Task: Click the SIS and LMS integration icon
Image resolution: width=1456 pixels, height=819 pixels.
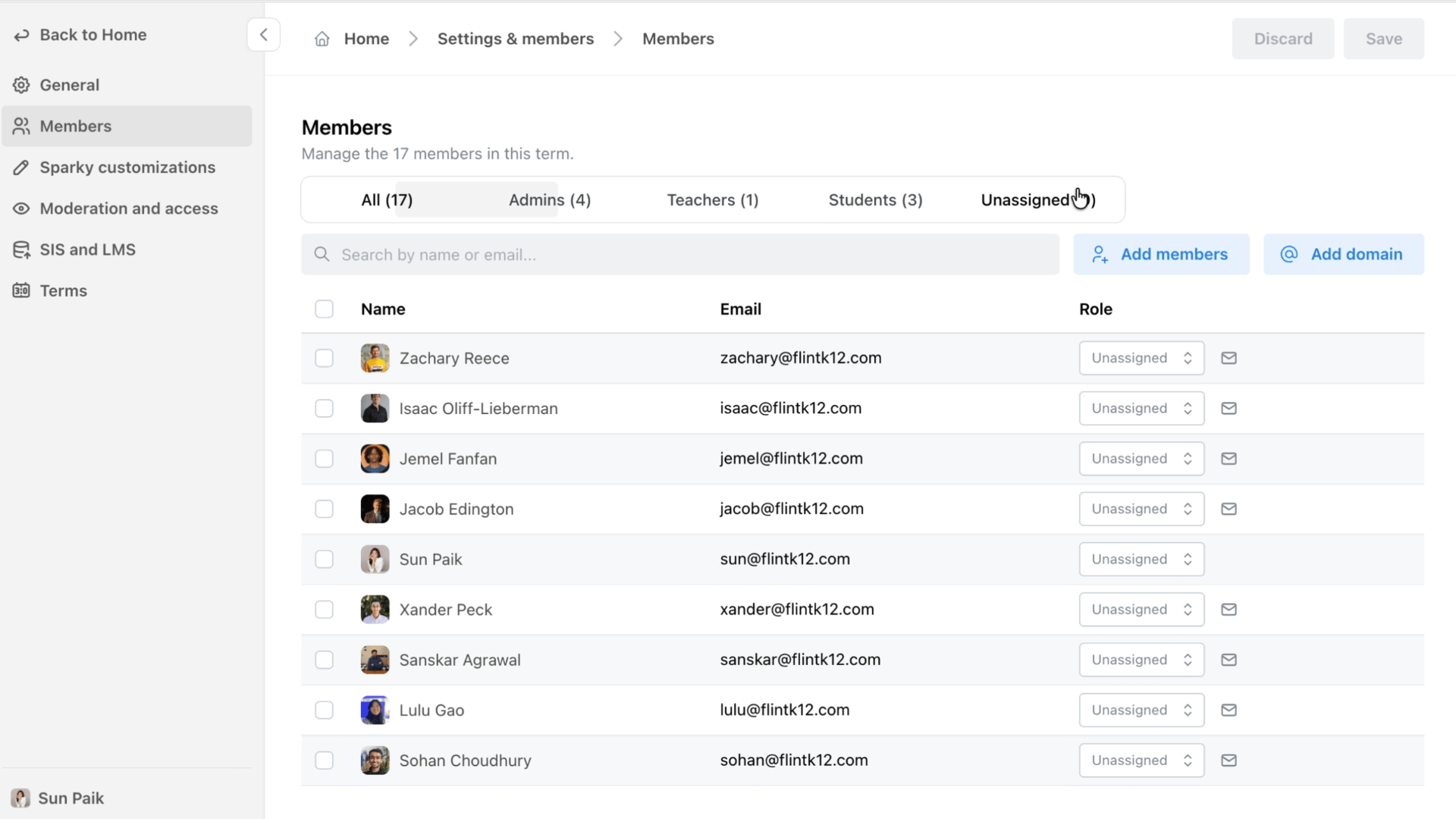Action: point(21,249)
